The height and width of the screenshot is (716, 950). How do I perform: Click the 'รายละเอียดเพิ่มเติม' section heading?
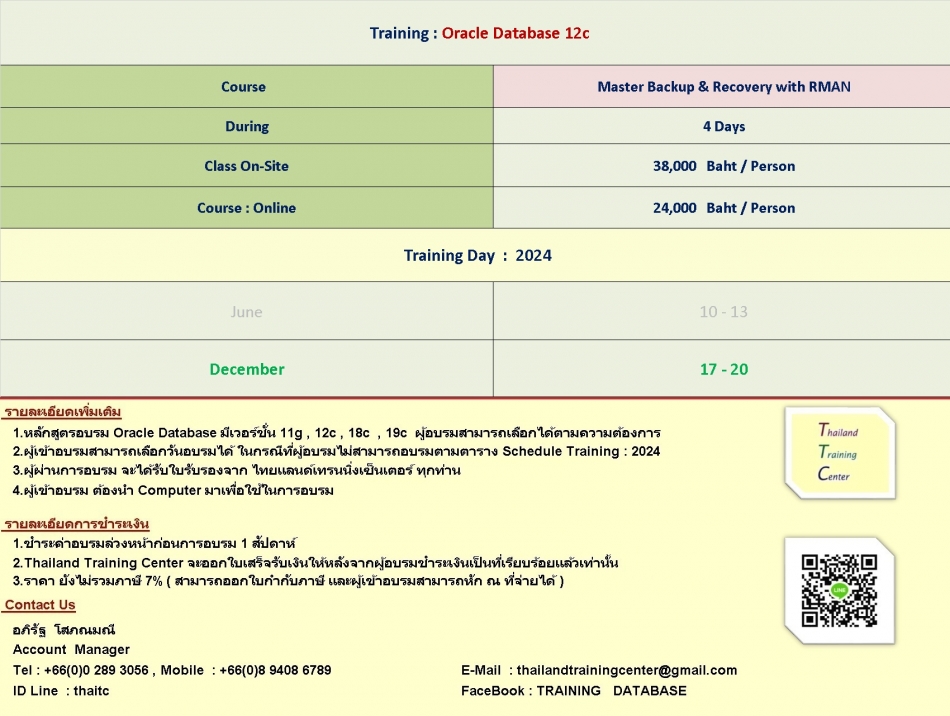click(63, 412)
